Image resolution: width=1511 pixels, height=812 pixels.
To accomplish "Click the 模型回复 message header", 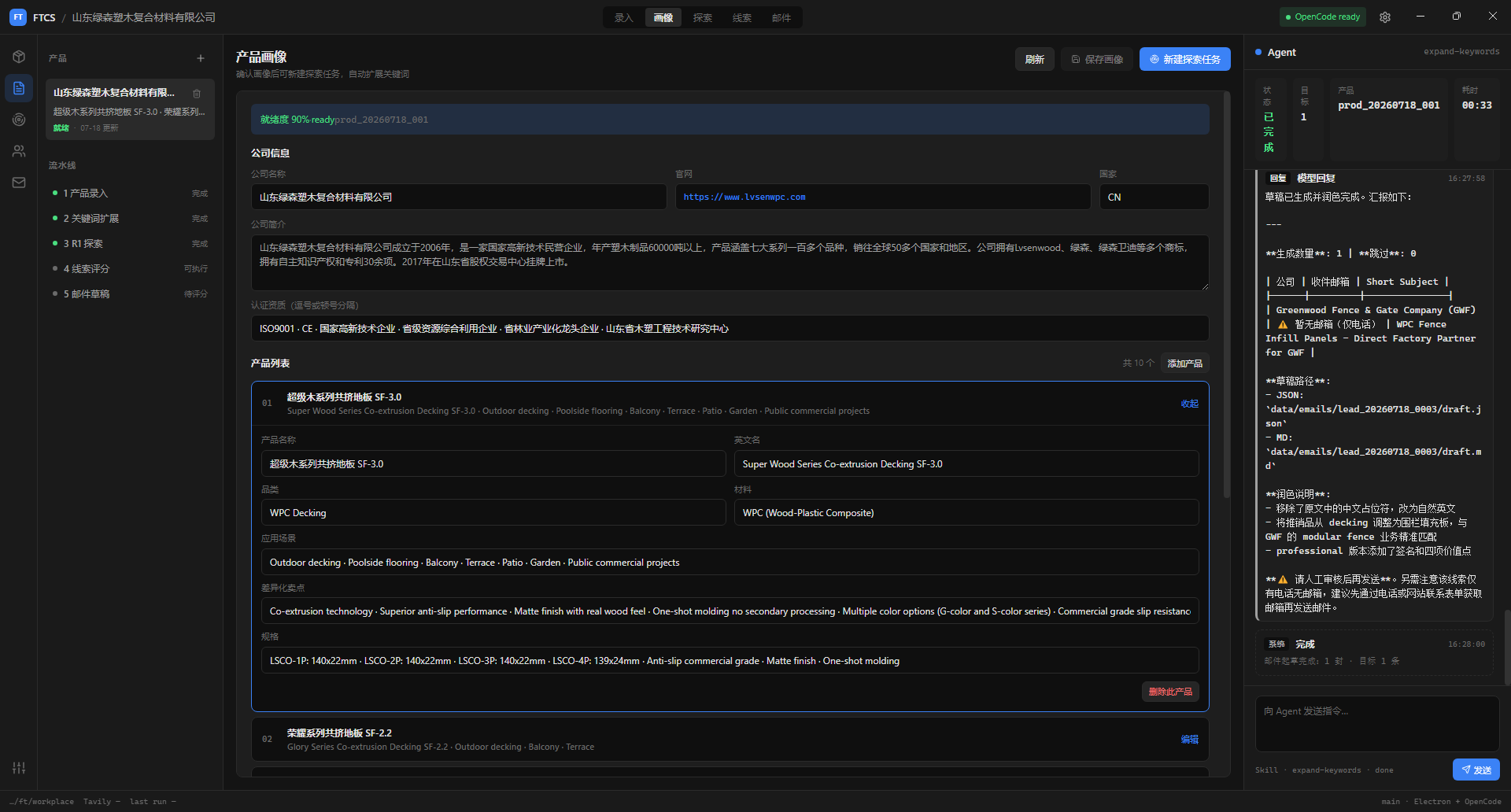I will (1316, 179).
